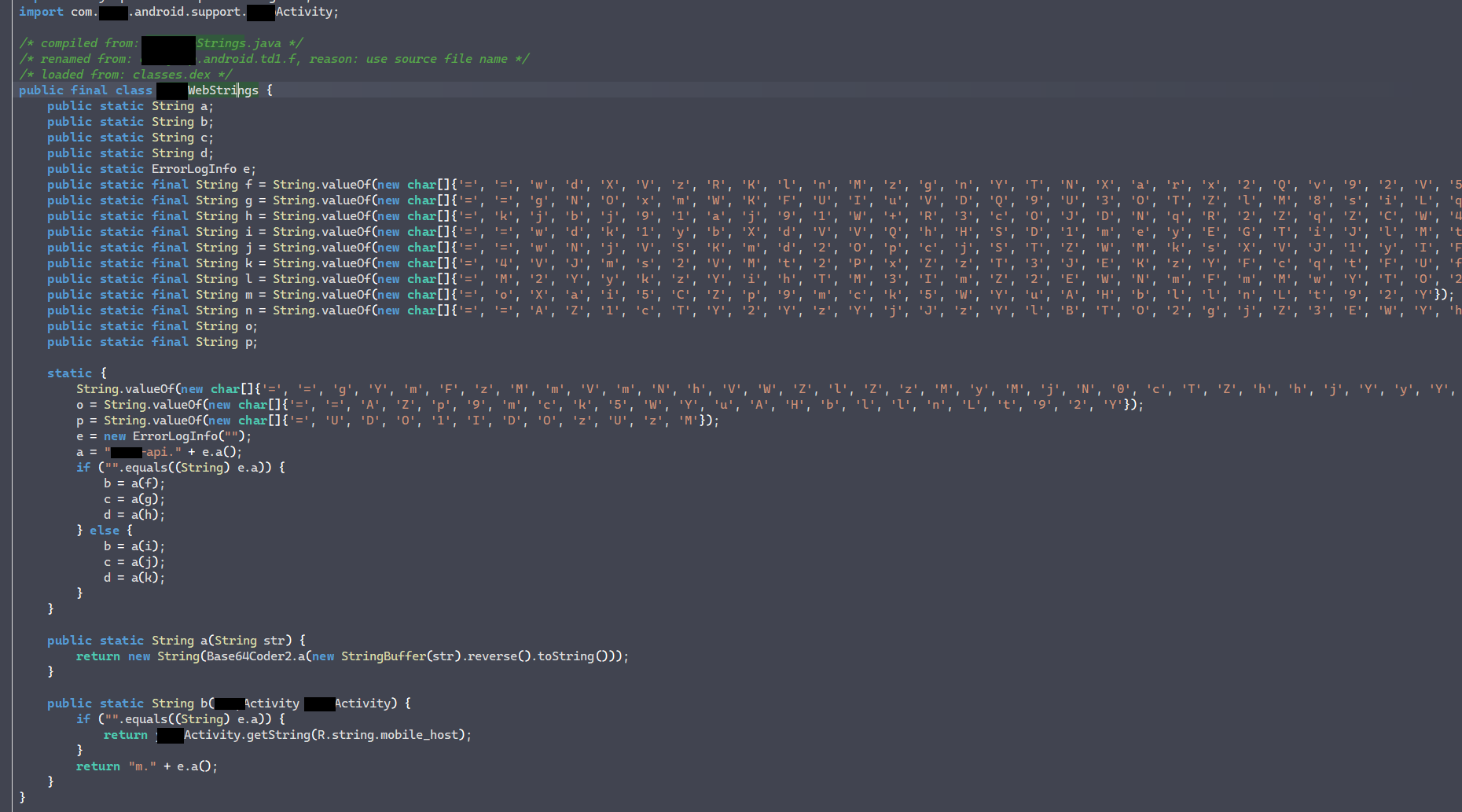
Task: Click the 'String b;' field declaration
Action: pos(182,122)
